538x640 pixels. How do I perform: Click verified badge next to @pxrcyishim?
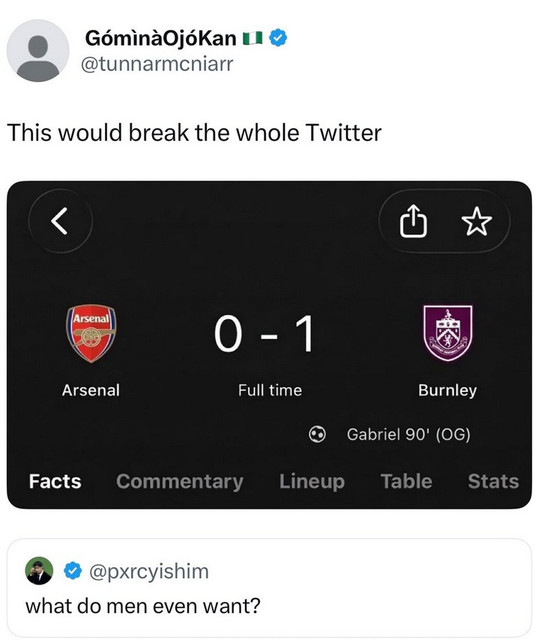73,571
